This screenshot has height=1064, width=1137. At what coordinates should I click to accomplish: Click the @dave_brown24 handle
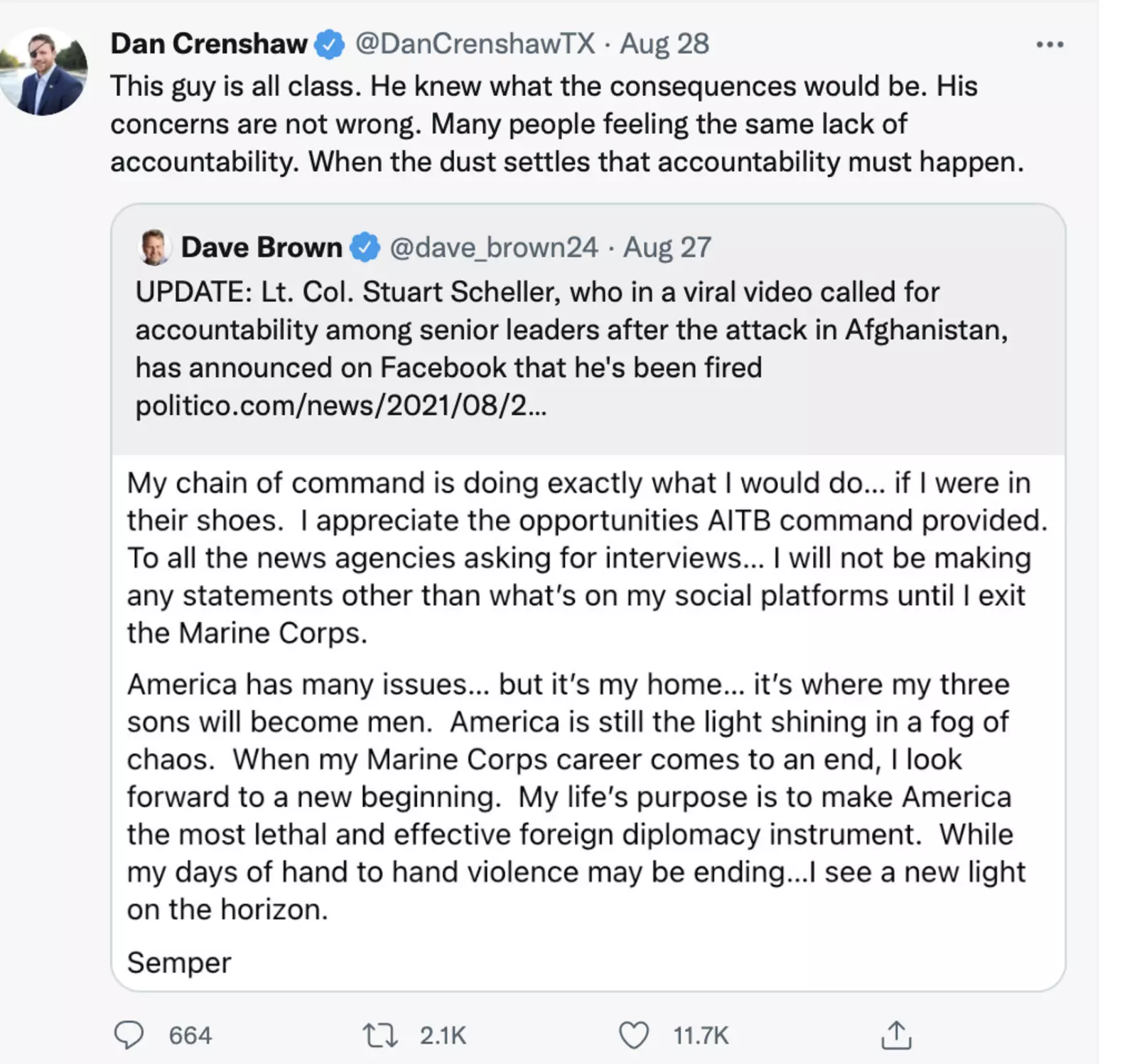[x=494, y=247]
